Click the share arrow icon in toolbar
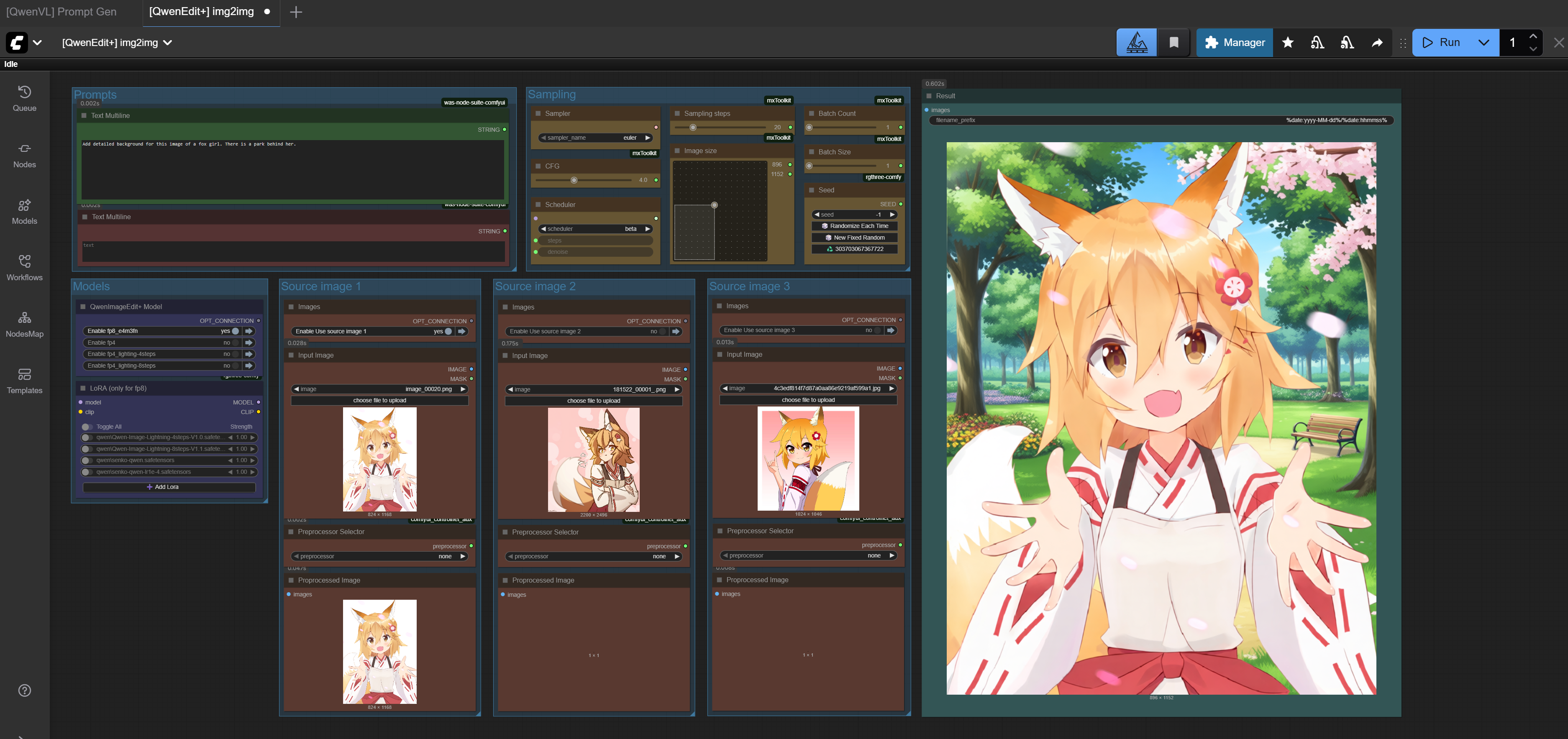Screen dimensions: 1568x739 1377,43
